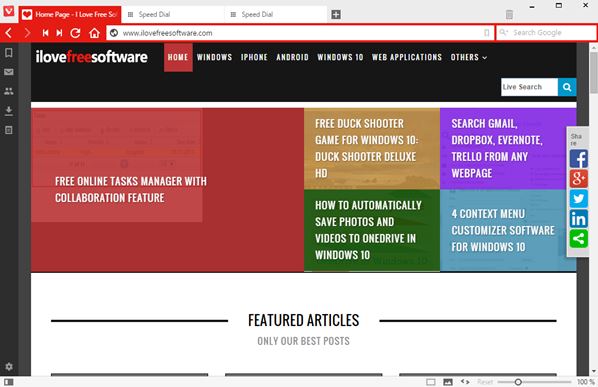This screenshot has height=387, width=598.
Task: Select HOME in the site navigation
Action: (x=178, y=57)
